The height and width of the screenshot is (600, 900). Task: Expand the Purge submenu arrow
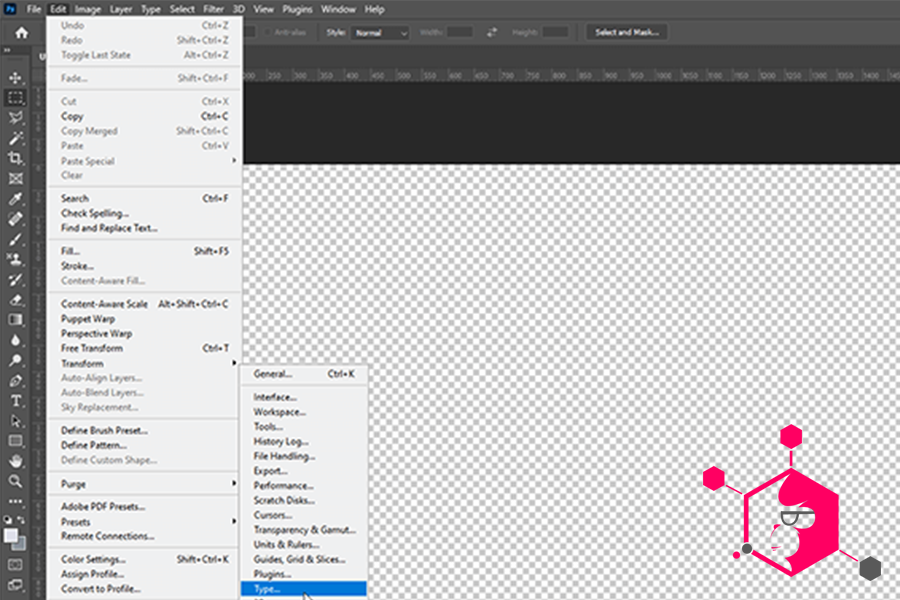coord(234,483)
